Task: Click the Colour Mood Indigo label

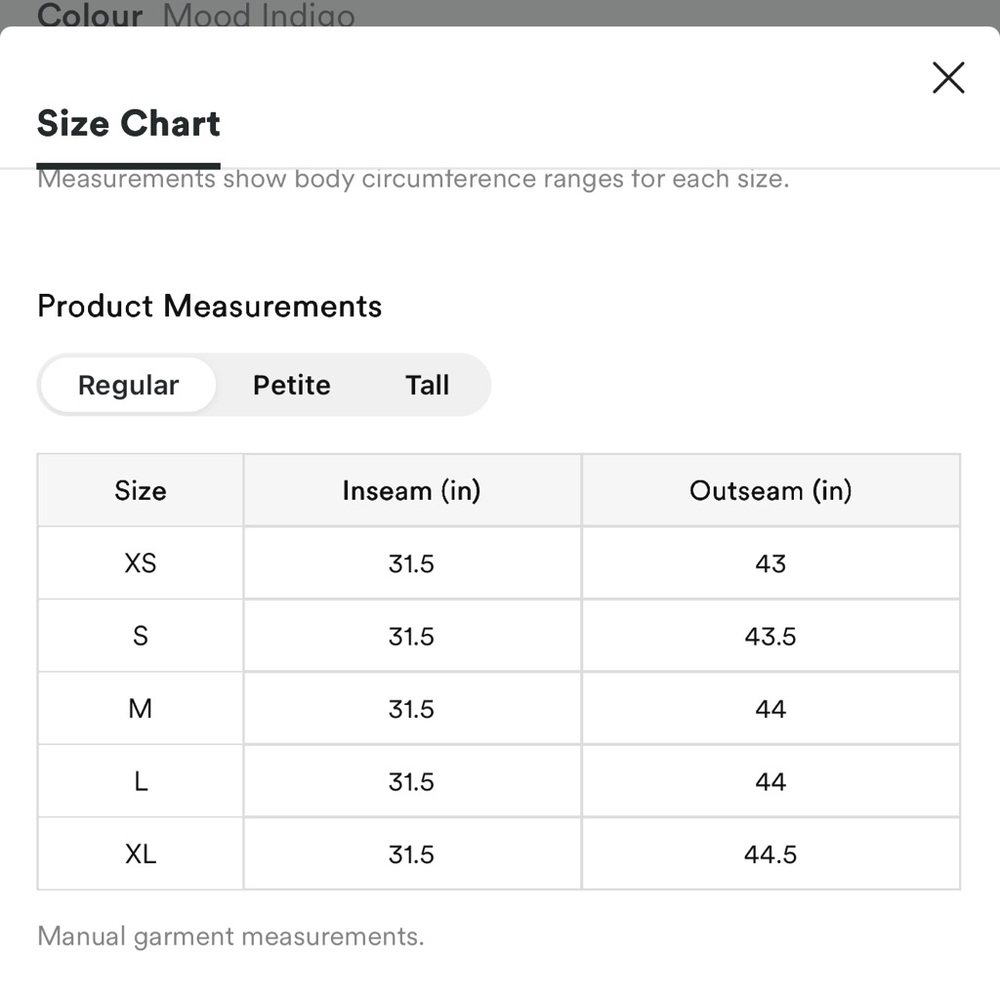Action: (196, 14)
